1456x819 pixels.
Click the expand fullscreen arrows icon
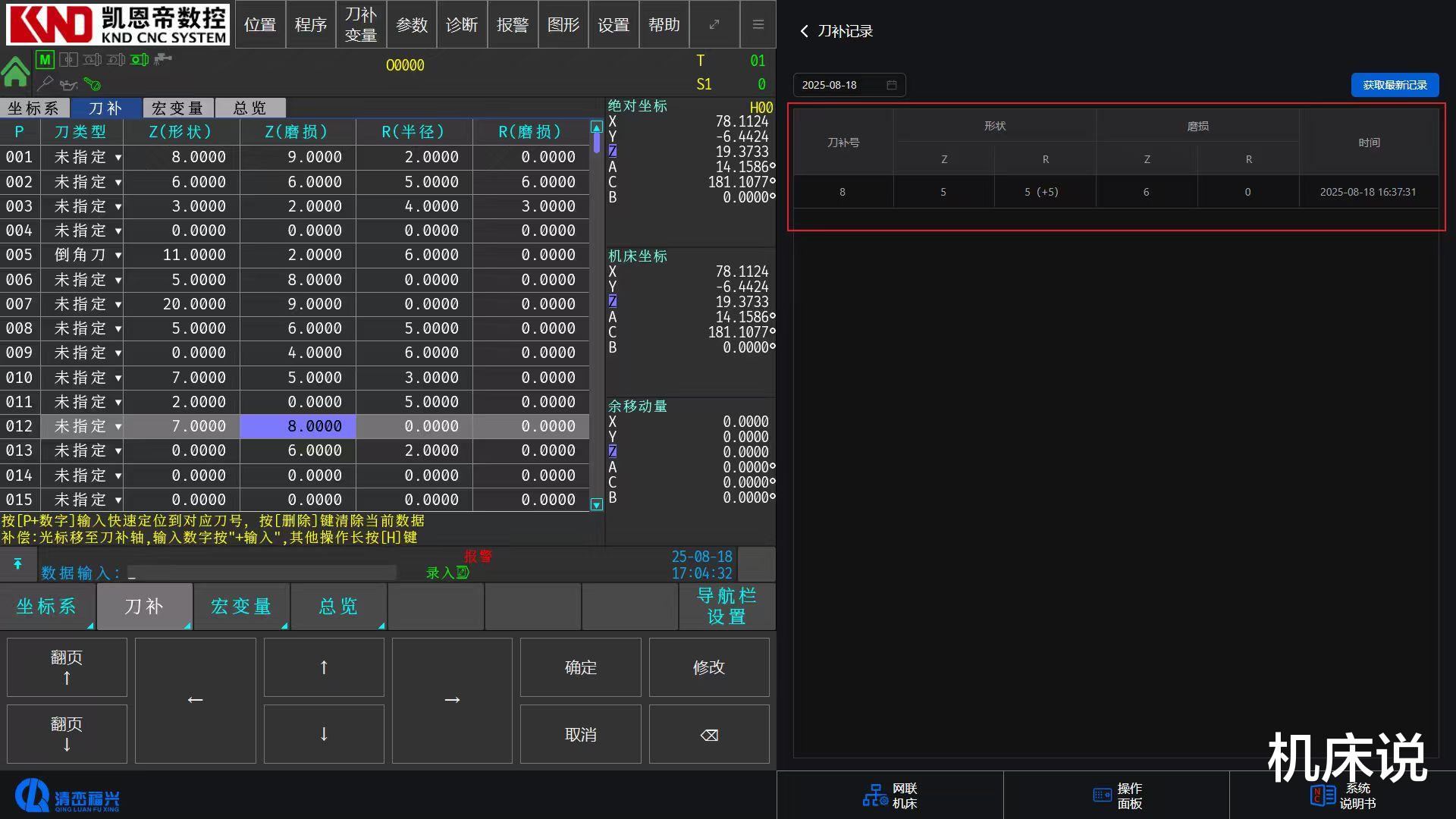click(x=714, y=24)
